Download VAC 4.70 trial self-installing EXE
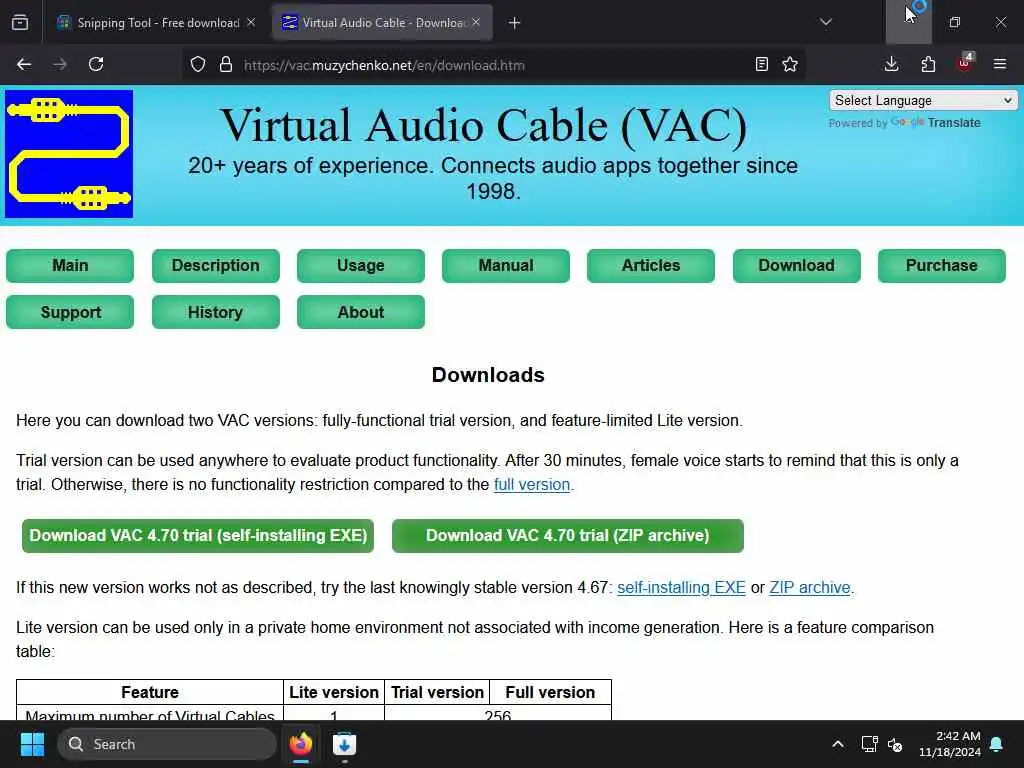The height and width of the screenshot is (768, 1024). 198,536
